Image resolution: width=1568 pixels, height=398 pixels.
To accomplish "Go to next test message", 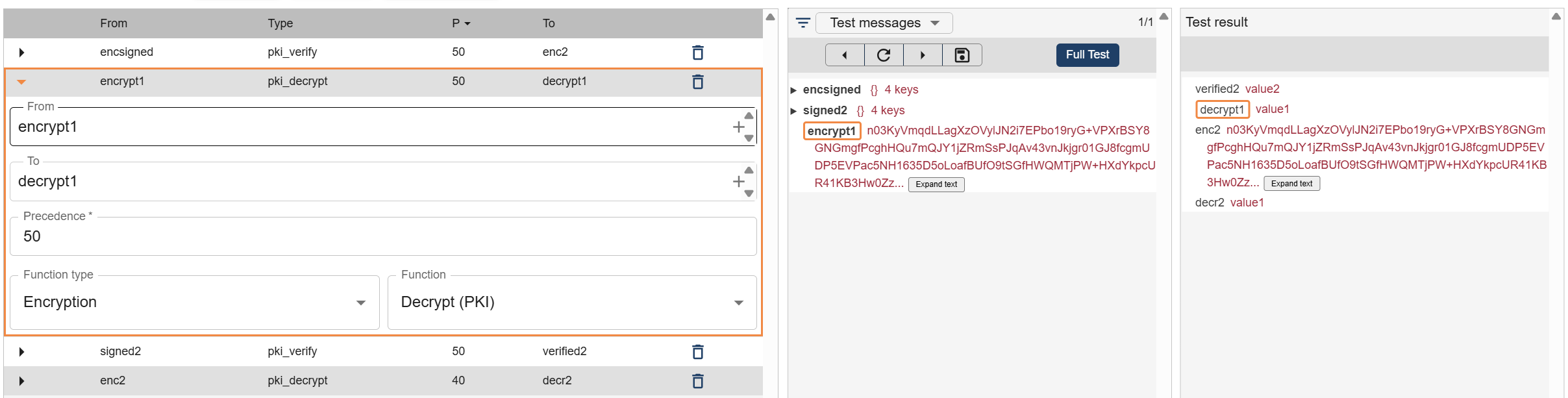I will tap(923, 55).
